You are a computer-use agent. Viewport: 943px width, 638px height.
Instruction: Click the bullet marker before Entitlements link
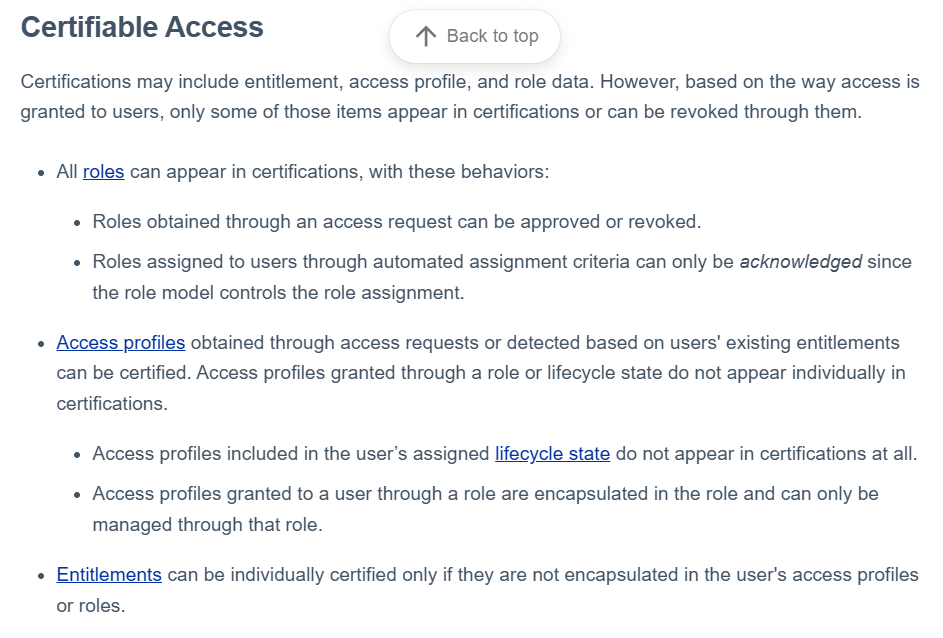point(41,576)
